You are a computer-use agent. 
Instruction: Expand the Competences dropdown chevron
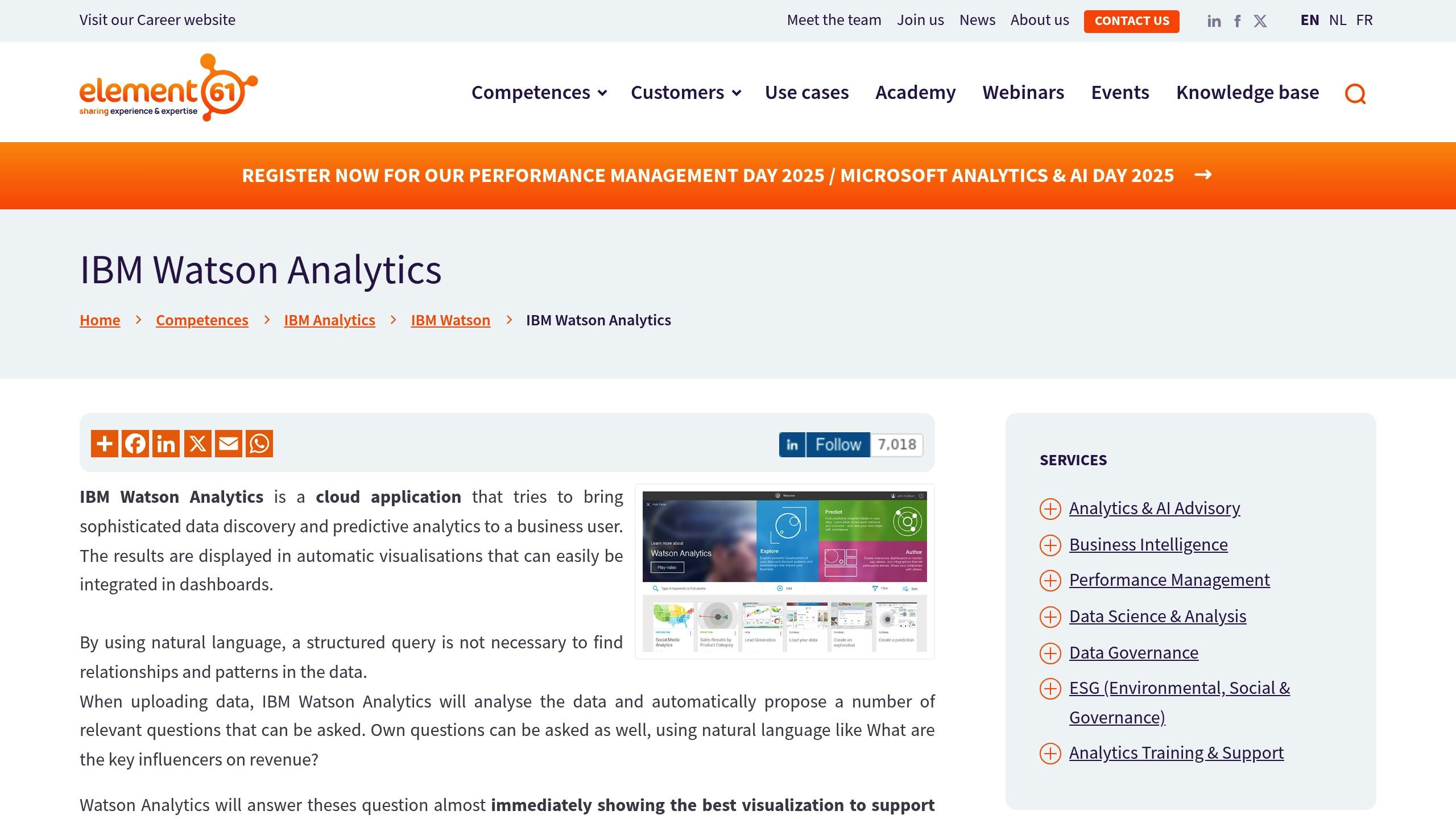click(x=603, y=93)
